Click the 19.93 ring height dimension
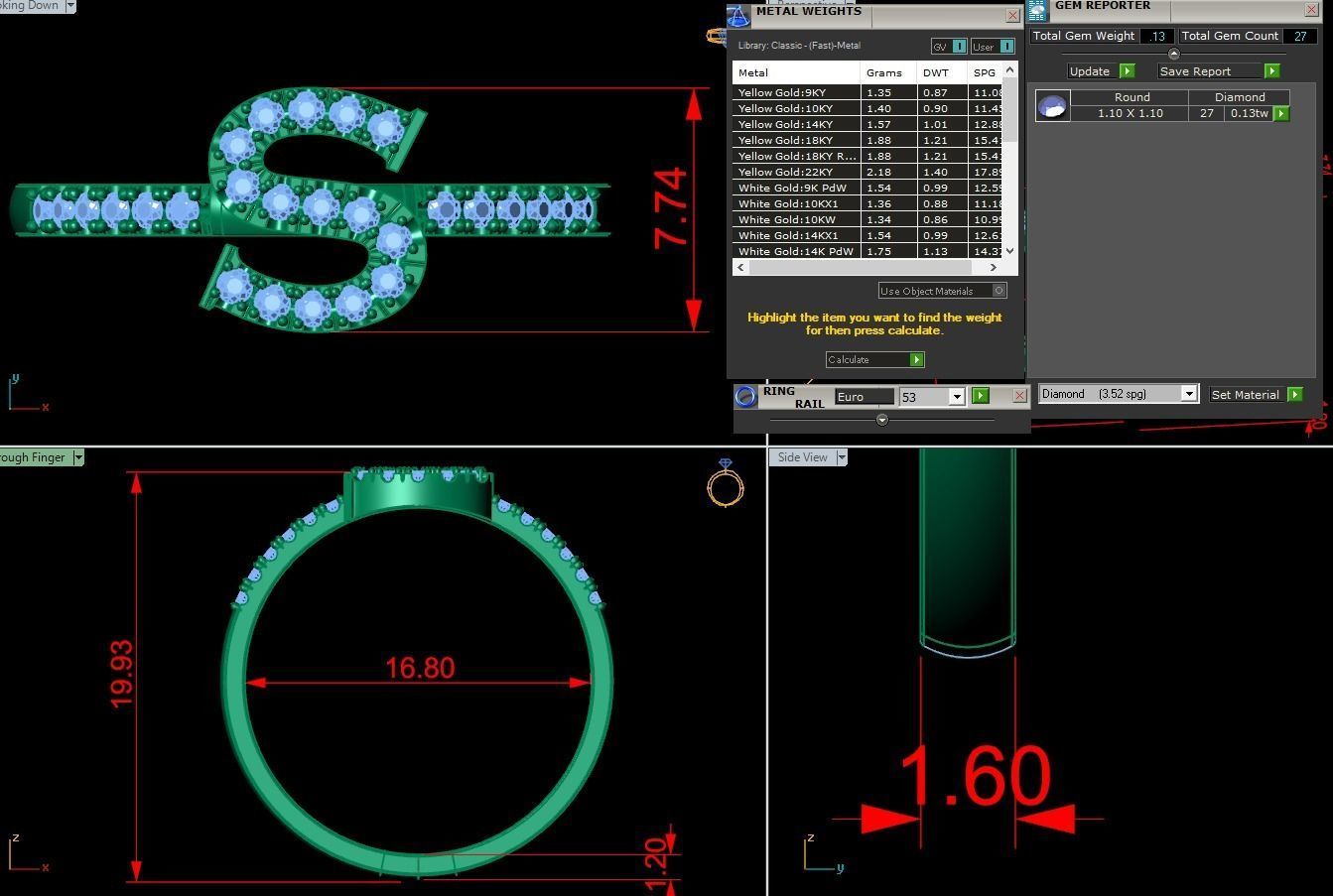 coord(121,674)
